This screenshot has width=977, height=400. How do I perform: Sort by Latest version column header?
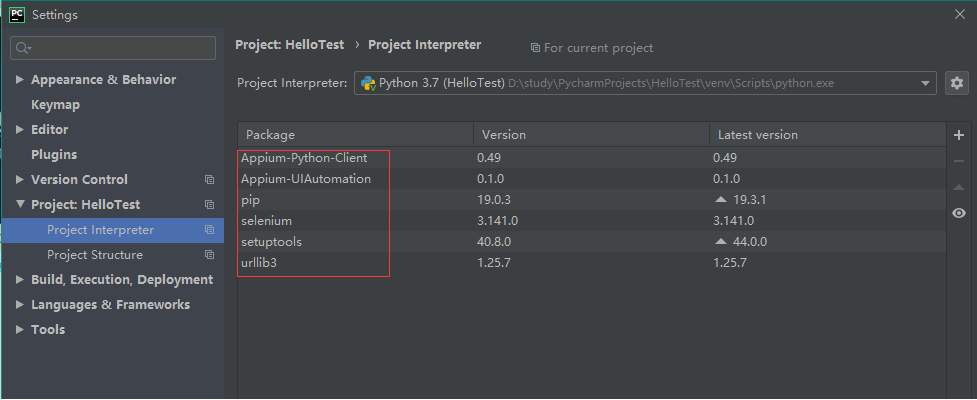[757, 135]
